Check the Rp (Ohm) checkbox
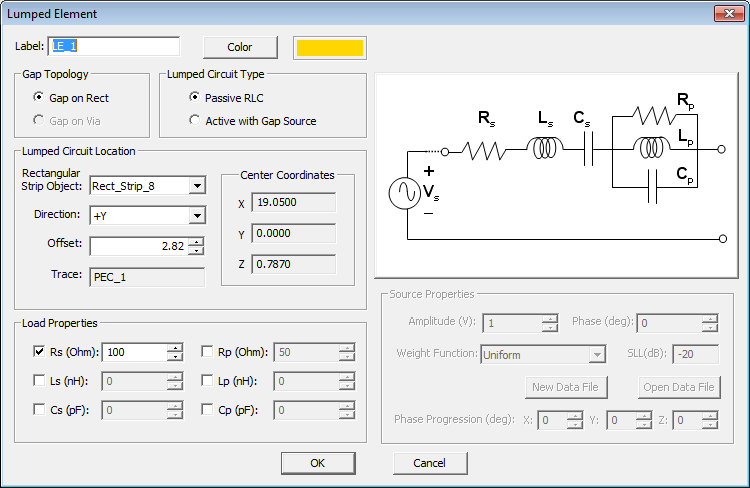The height and width of the screenshot is (488, 750). (208, 352)
